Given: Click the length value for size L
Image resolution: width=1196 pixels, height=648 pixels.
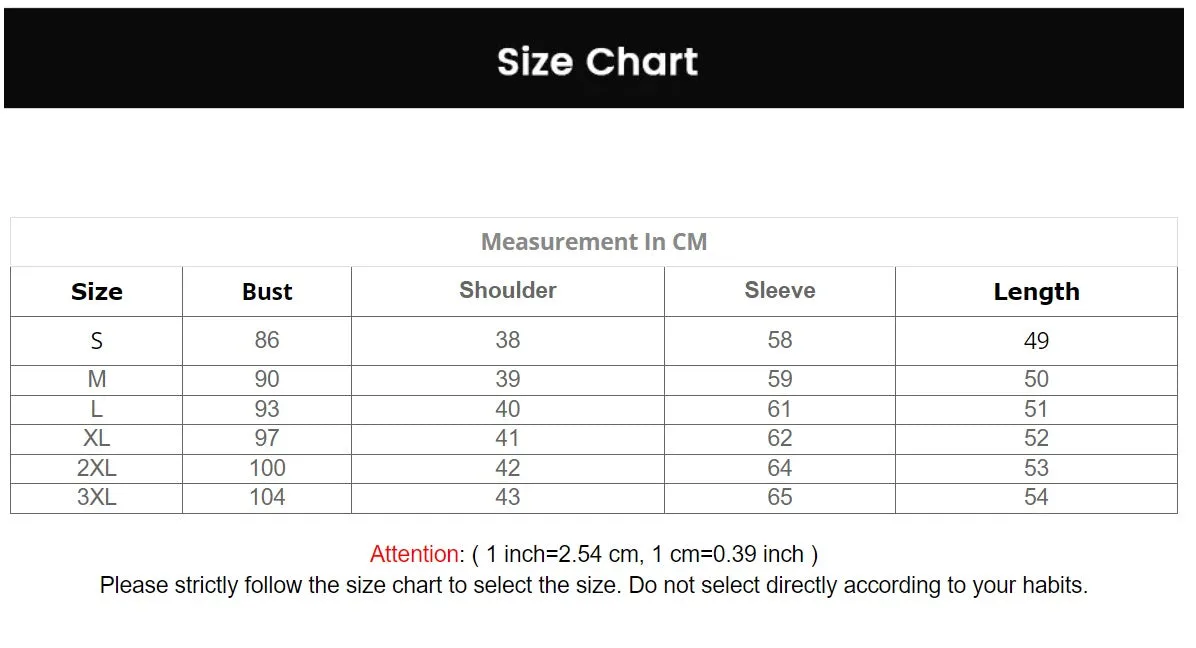Looking at the screenshot, I should 1036,409.
